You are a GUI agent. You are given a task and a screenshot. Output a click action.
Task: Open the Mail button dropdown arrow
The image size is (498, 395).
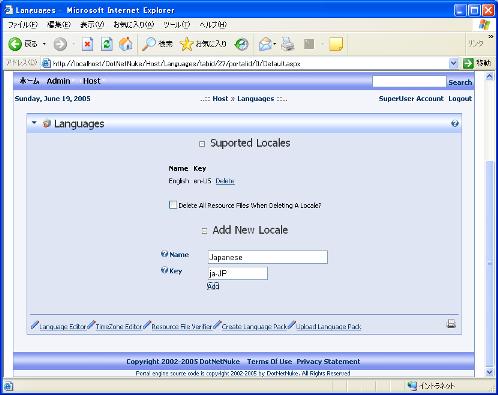point(275,44)
